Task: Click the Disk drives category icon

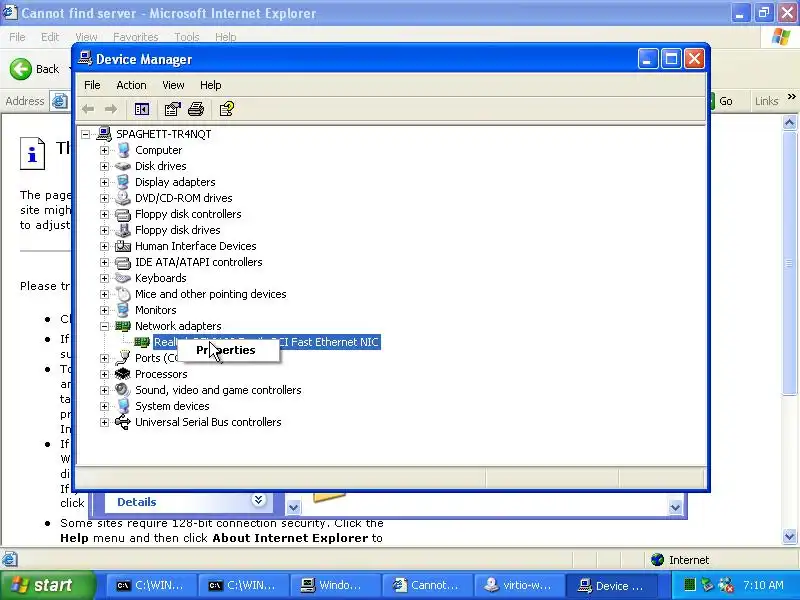Action: (x=123, y=166)
